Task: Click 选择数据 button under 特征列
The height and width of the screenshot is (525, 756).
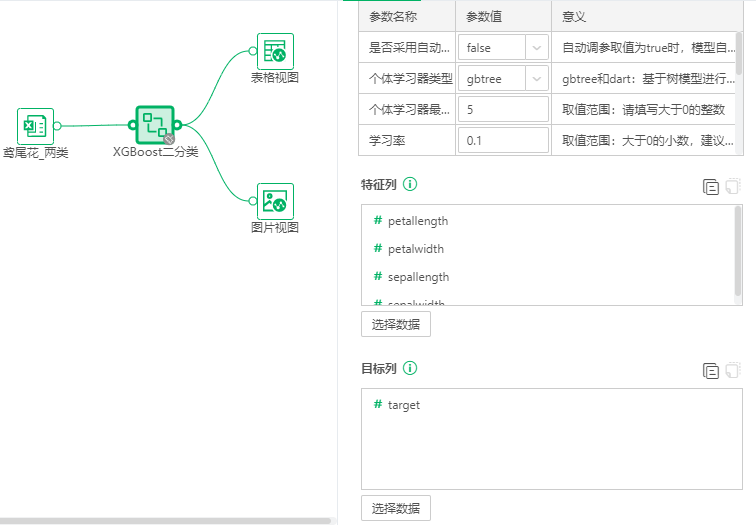Action: coord(396,324)
